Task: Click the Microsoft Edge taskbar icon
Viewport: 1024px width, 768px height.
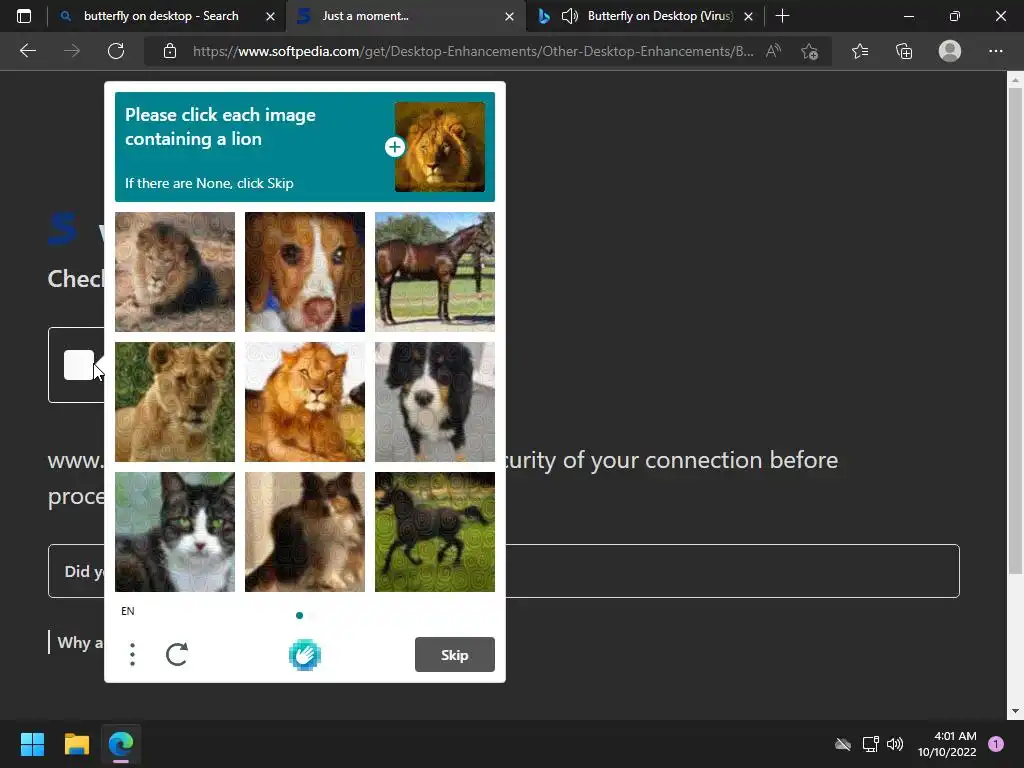Action: pos(121,744)
